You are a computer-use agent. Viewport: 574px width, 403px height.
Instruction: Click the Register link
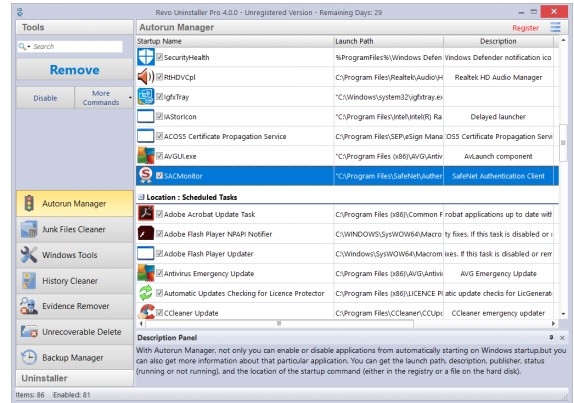[525, 28]
